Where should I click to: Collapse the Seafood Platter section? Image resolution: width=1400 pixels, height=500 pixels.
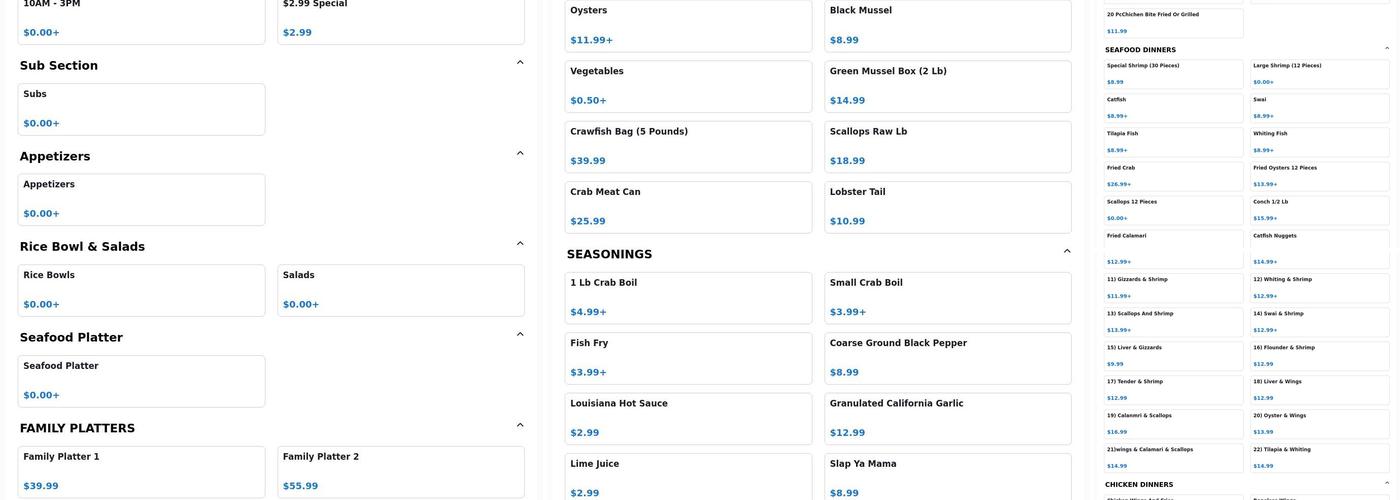520,335
